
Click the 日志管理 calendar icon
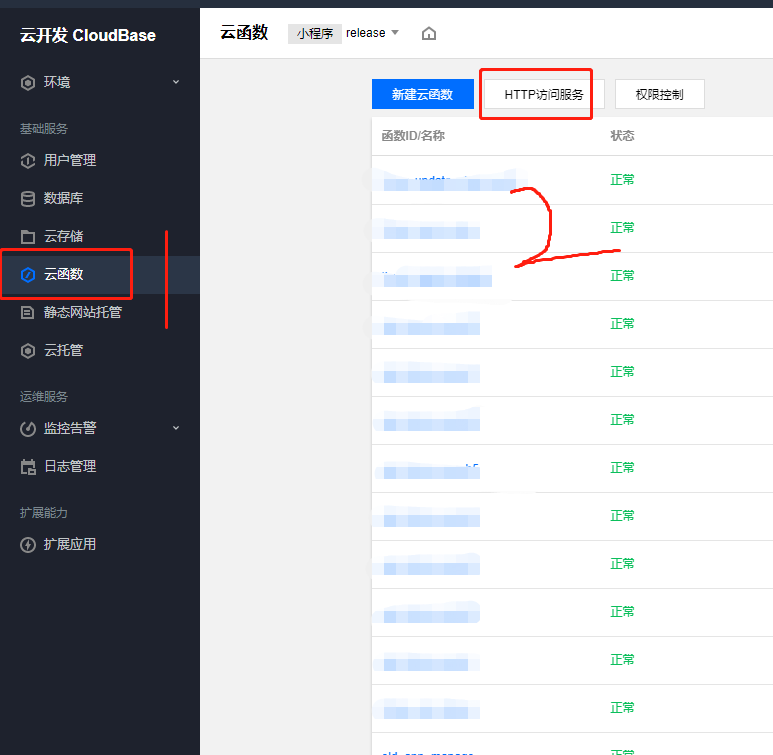coord(28,467)
